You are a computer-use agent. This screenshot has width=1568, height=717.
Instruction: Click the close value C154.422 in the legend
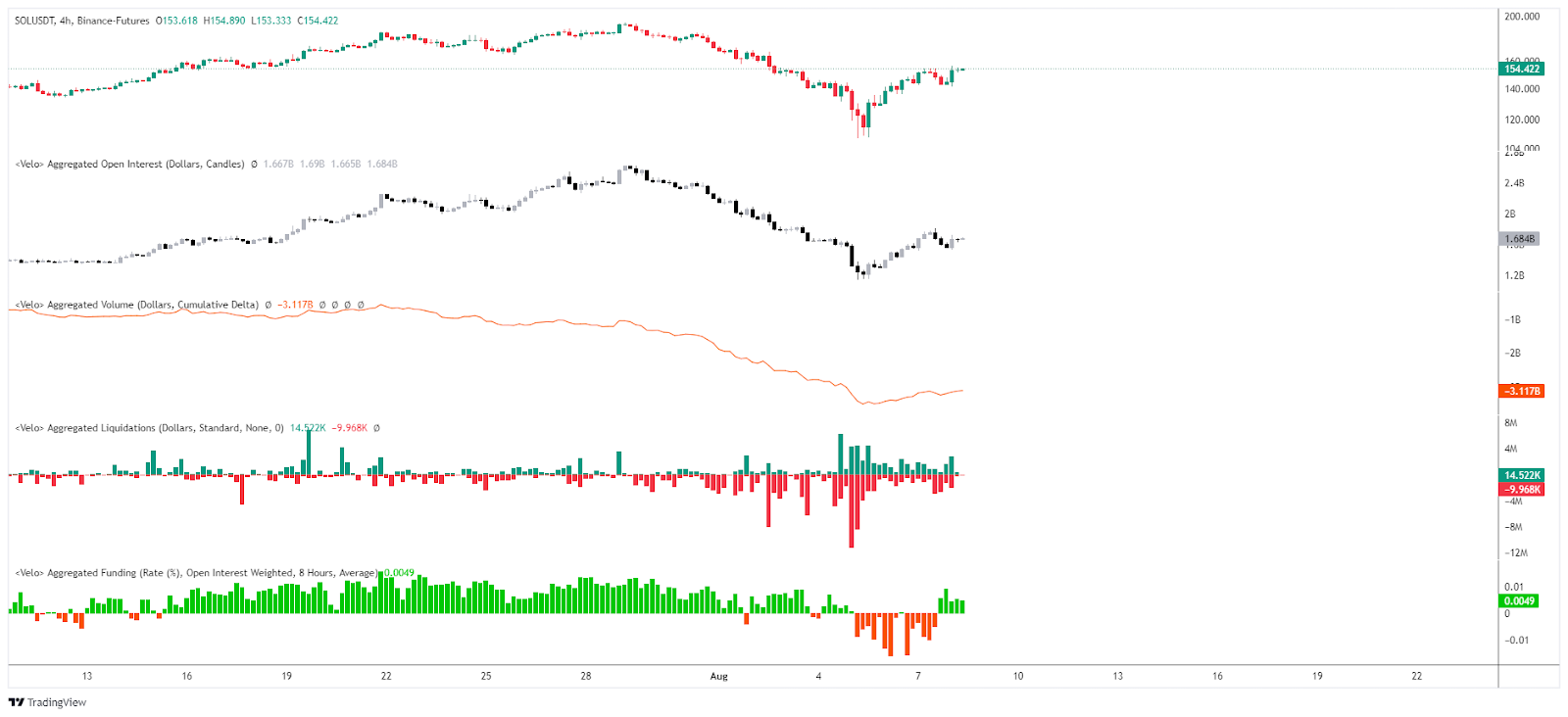[x=318, y=21]
